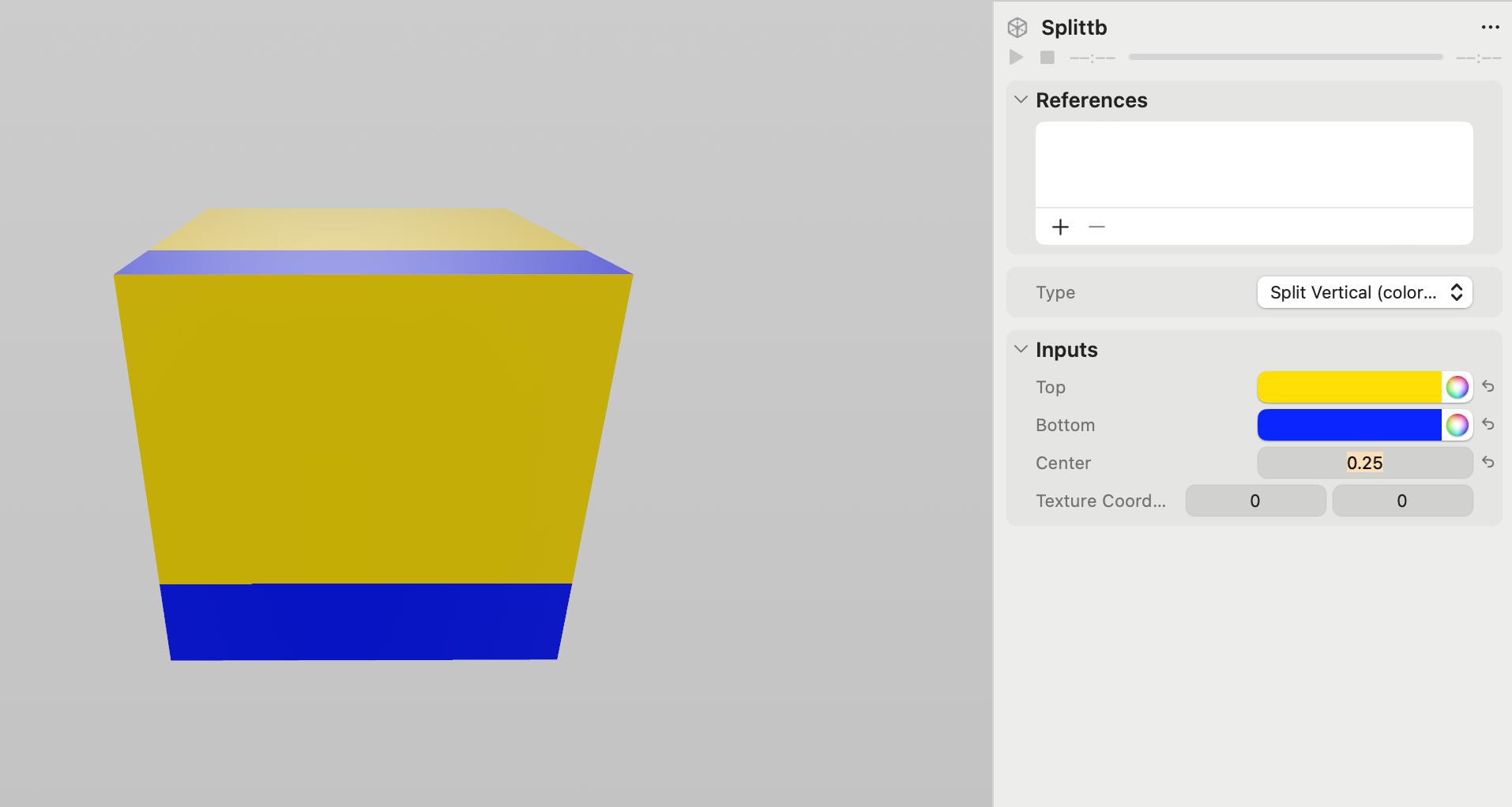Open color wheel picker for Bottom color
This screenshot has height=807, width=1512.
point(1457,425)
